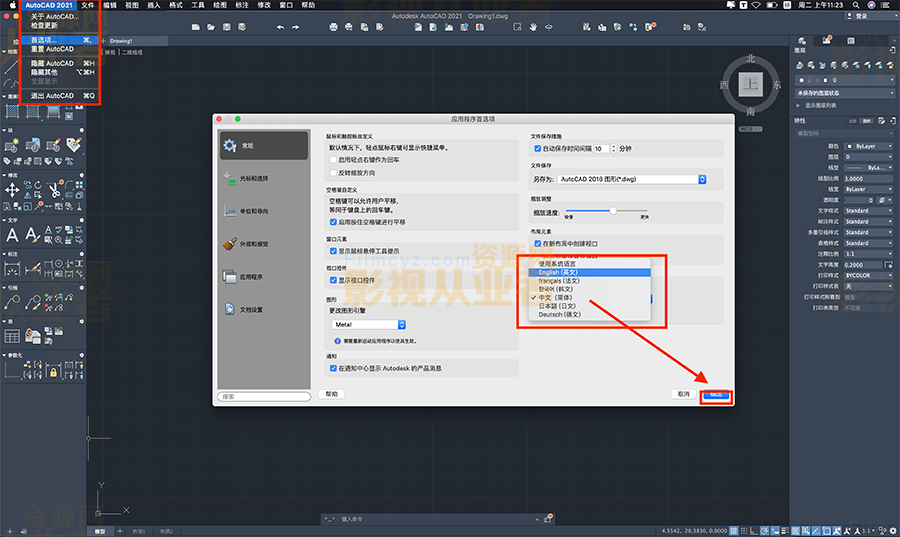This screenshot has width=900, height=537.
Task: Click the redo arrow in main toolbar
Action: (296, 27)
